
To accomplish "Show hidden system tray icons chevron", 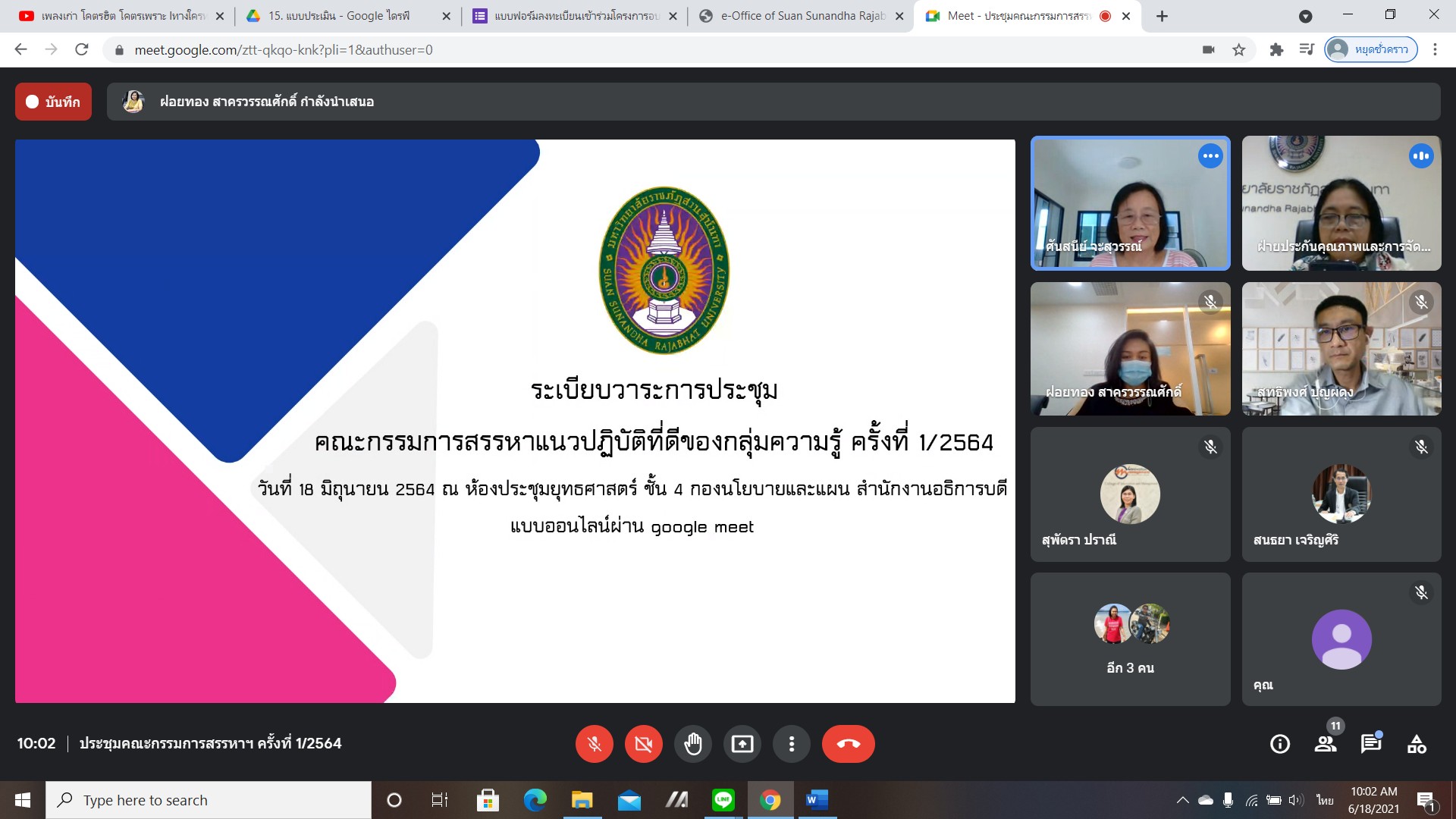I will click(1182, 800).
